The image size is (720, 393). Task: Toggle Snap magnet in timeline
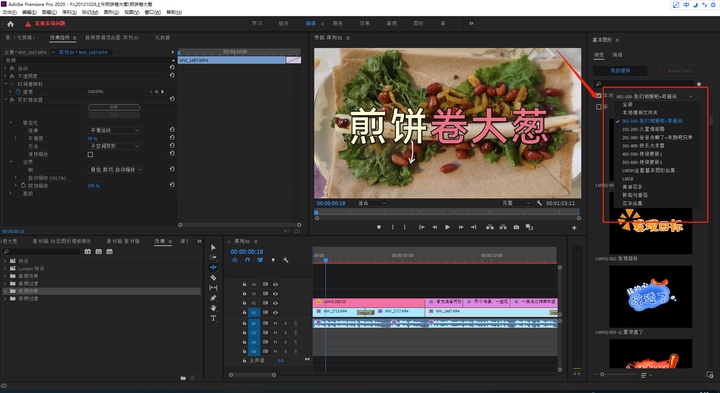click(247, 260)
